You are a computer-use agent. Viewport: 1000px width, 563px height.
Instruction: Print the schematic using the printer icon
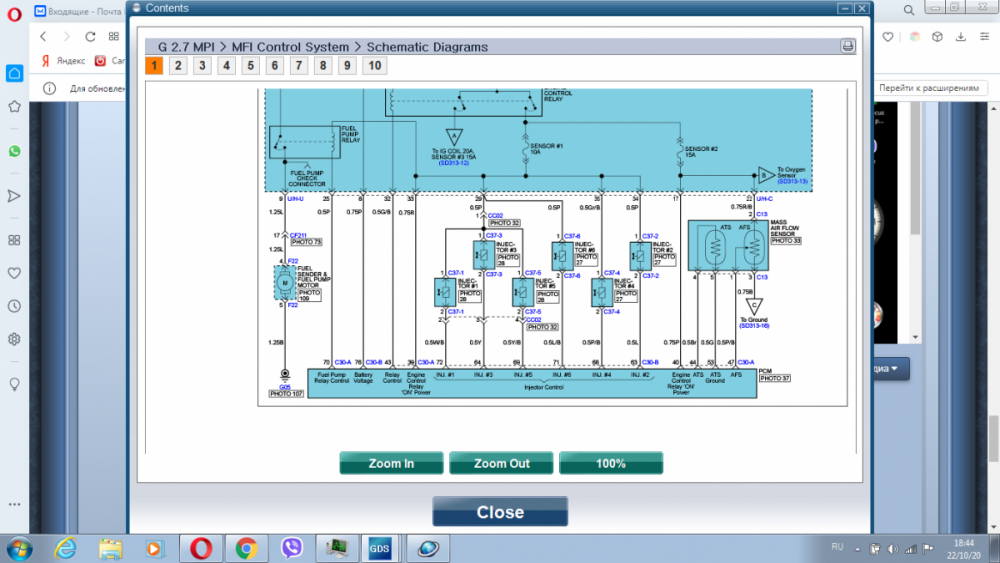coord(847,46)
